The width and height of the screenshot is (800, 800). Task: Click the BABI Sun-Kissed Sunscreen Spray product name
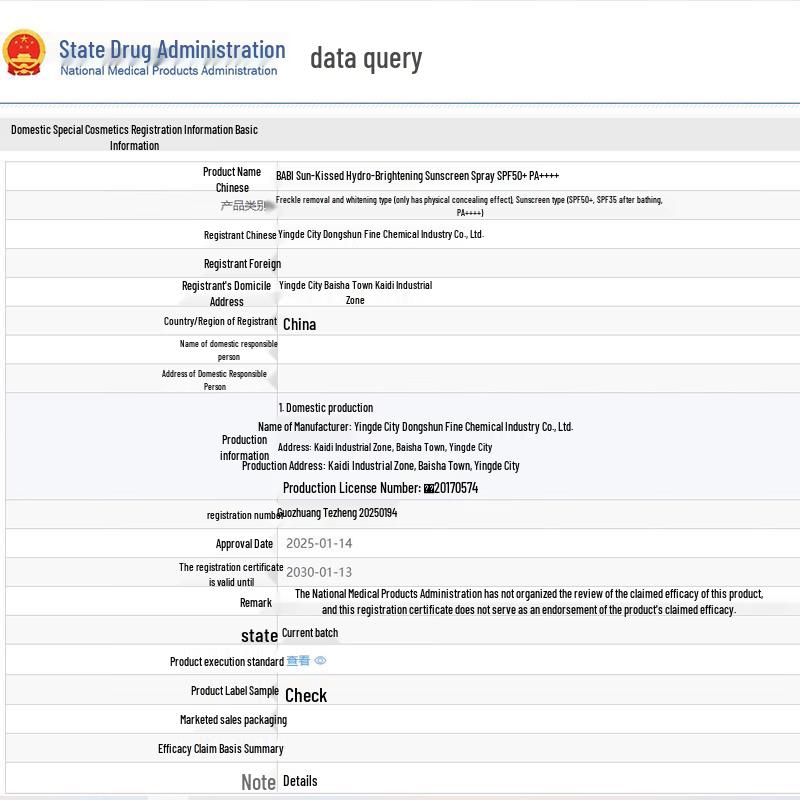[417, 176]
